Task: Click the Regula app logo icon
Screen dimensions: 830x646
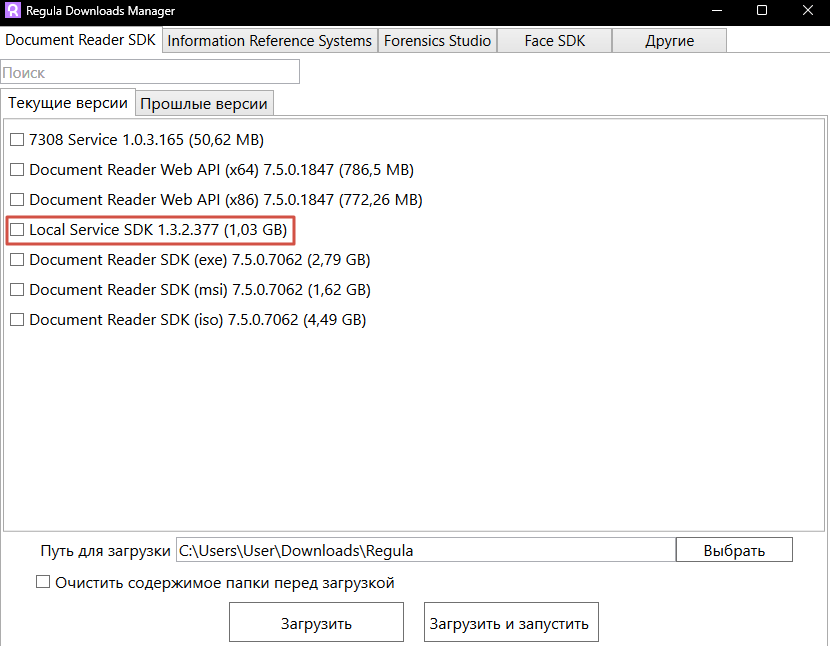Action: click(12, 10)
